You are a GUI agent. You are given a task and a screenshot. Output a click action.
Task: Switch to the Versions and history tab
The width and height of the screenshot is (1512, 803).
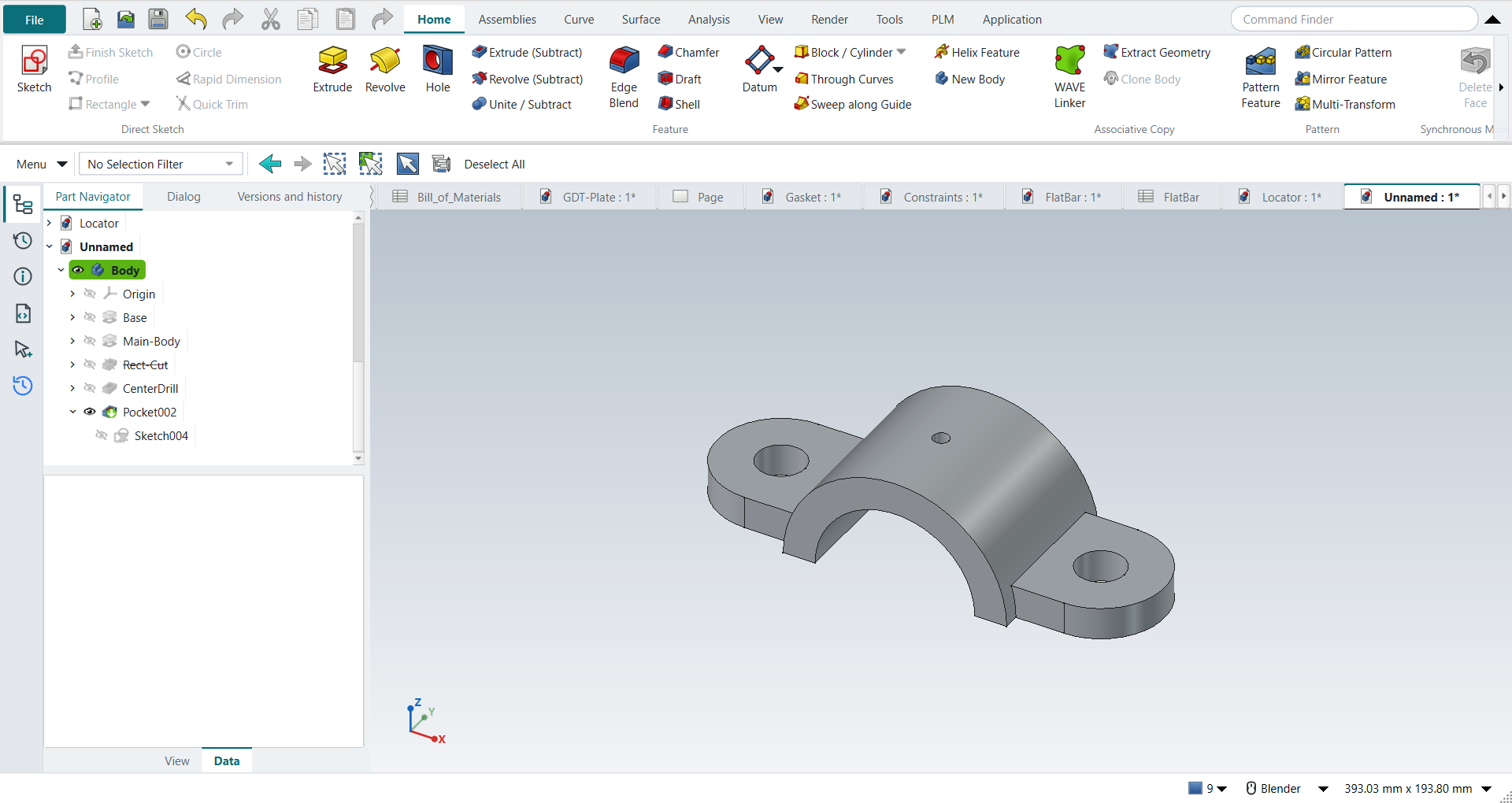click(x=290, y=197)
